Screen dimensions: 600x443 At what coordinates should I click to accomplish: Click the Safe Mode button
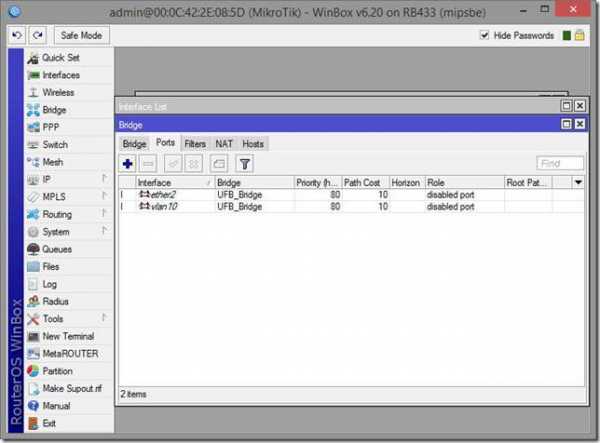point(81,36)
